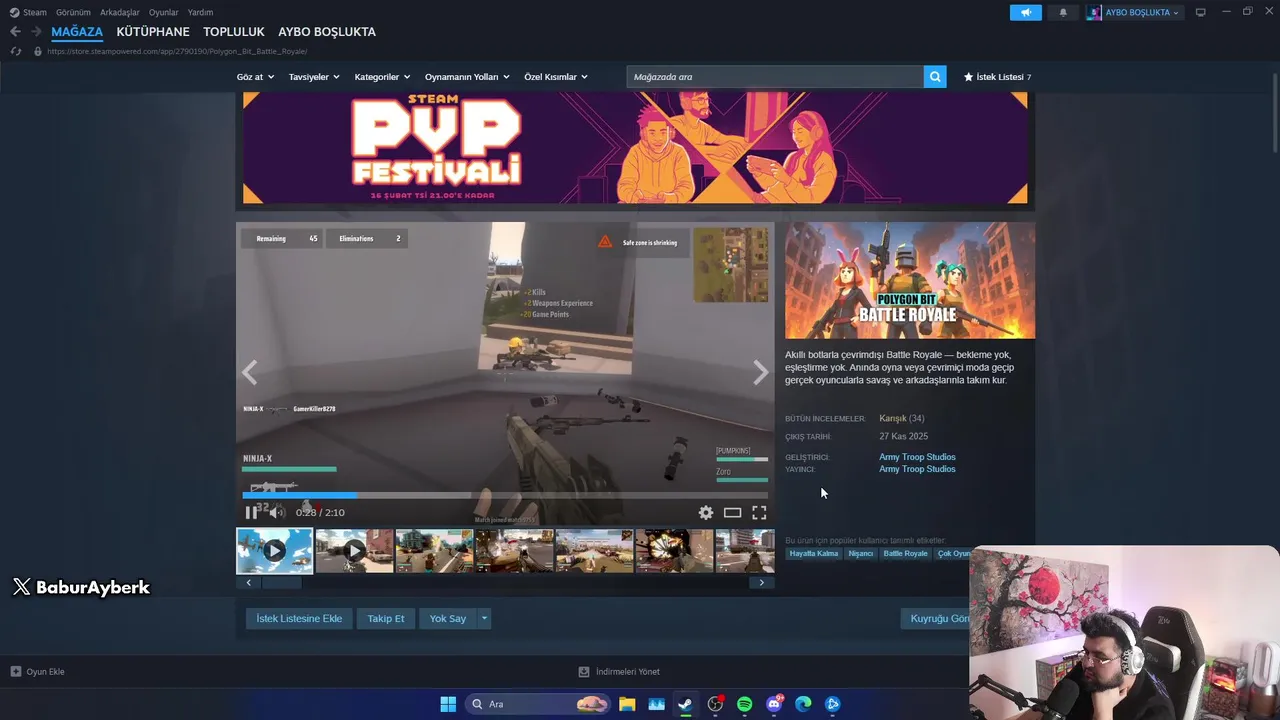1280x720 pixels.
Task: Open İndirmeleri Yönet downloads
Action: [x=619, y=671]
